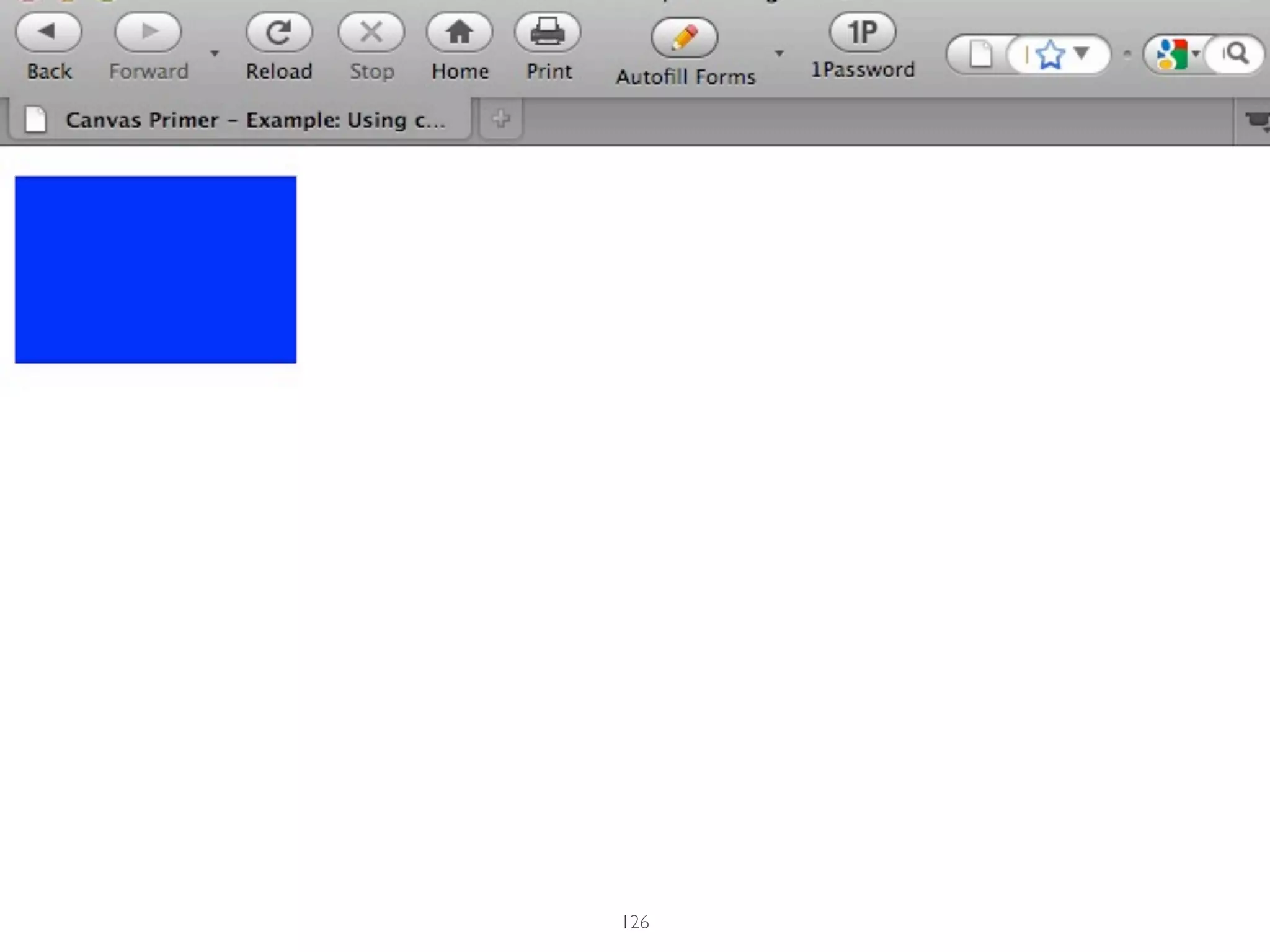1270x952 pixels.
Task: Bookmark this page with star icon
Action: click(x=1050, y=55)
